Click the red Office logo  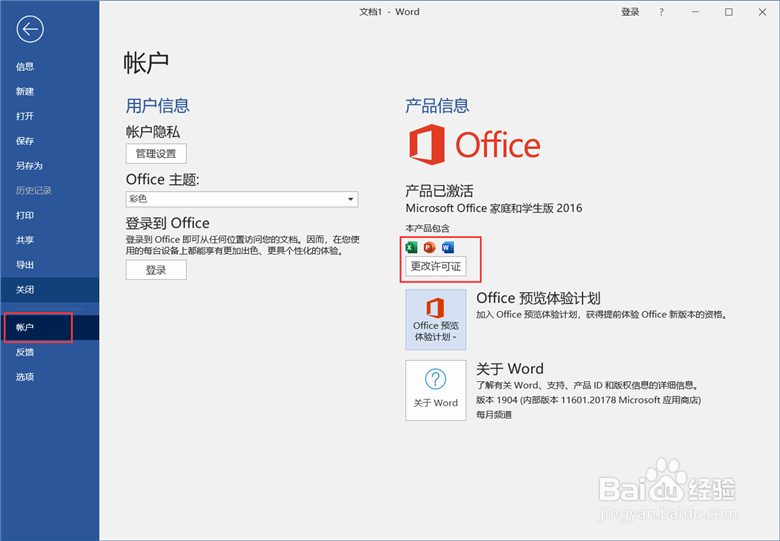[475, 145]
